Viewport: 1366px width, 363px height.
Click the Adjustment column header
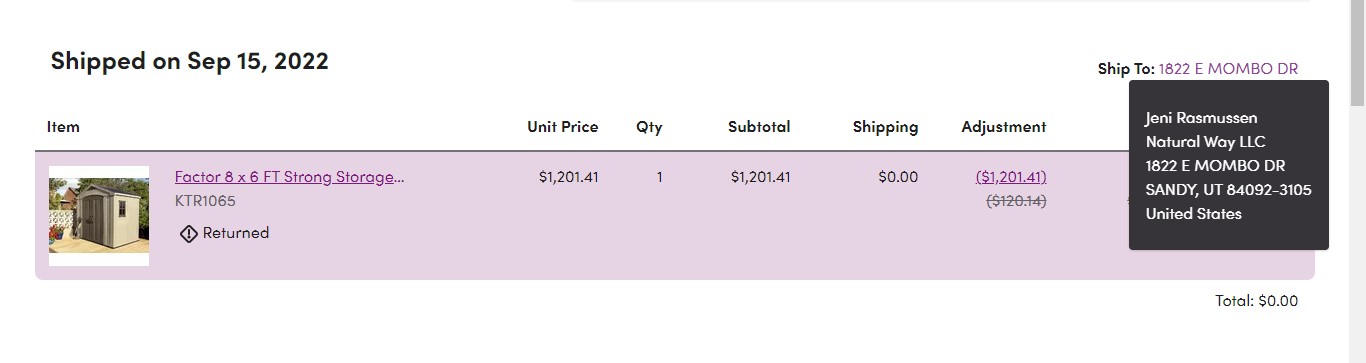click(1004, 127)
